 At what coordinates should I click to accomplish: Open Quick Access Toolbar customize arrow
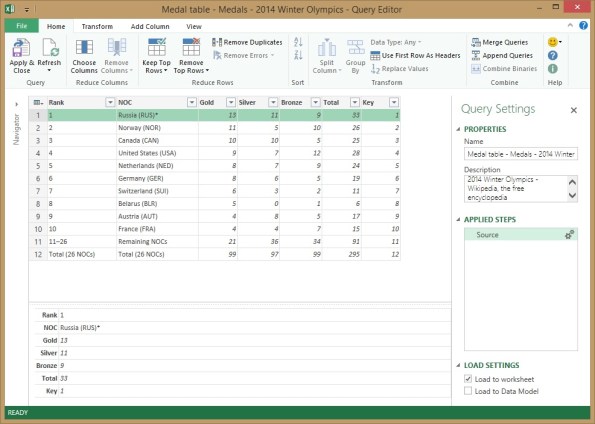click(27, 9)
